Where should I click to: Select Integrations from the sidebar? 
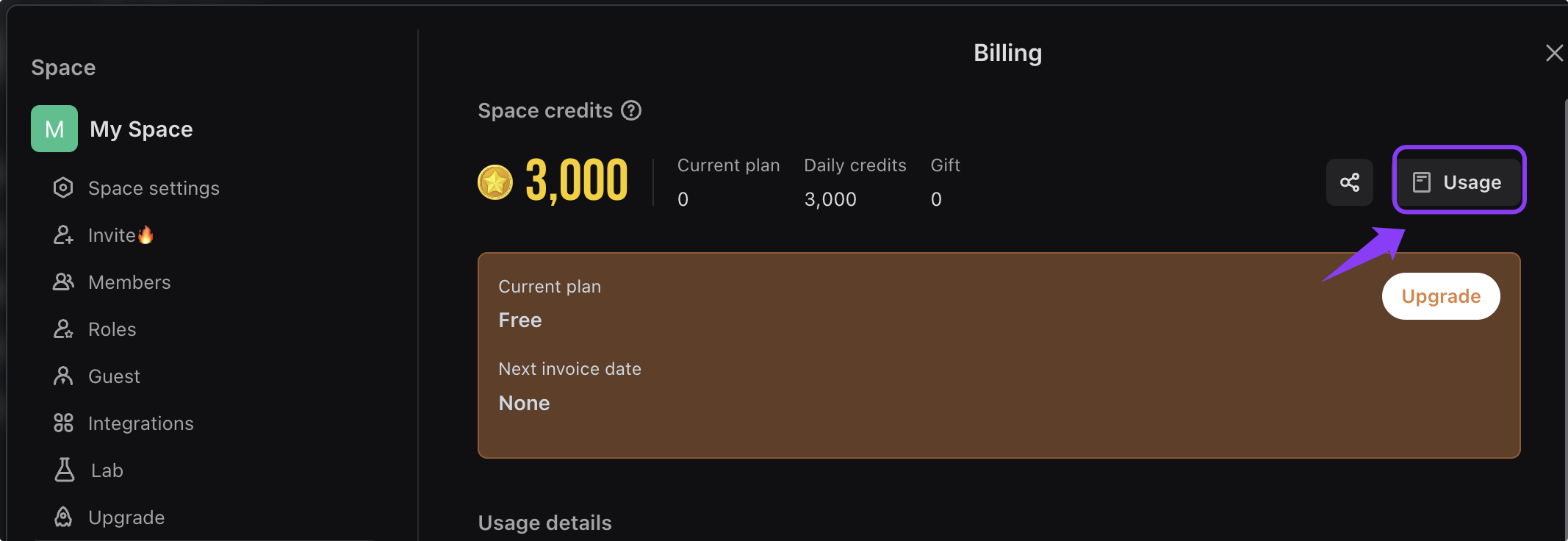141,423
